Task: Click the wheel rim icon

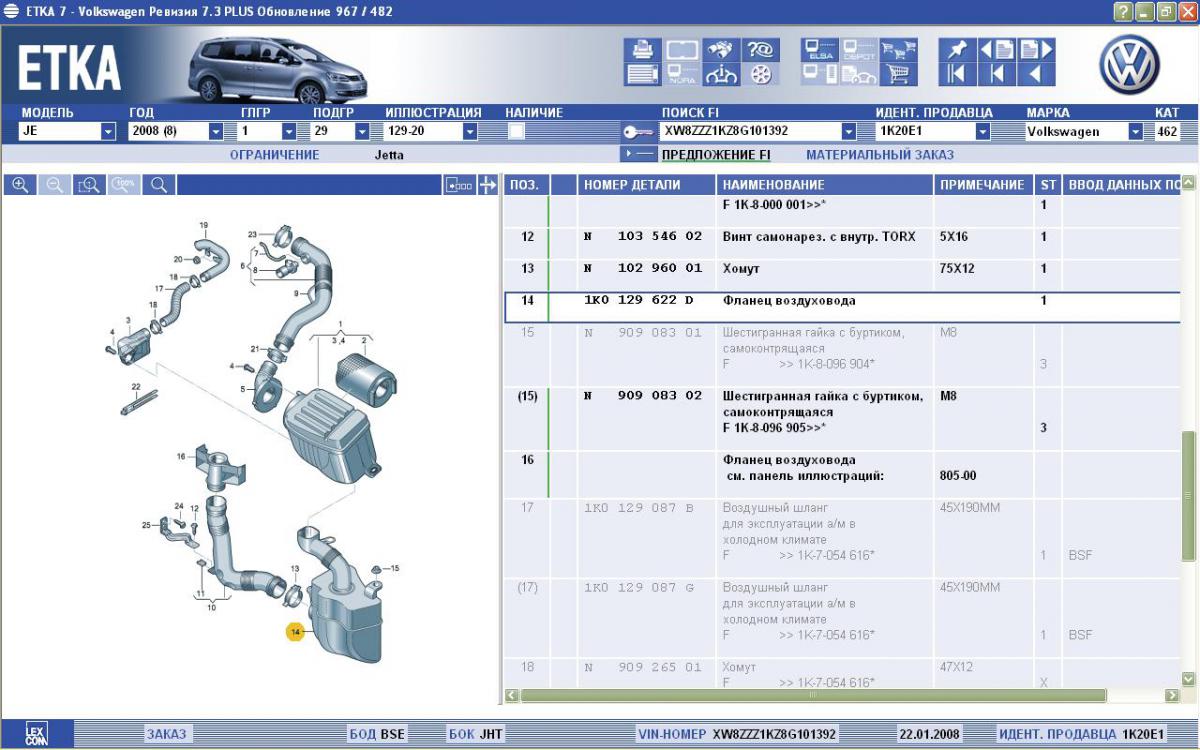Action: (x=762, y=74)
